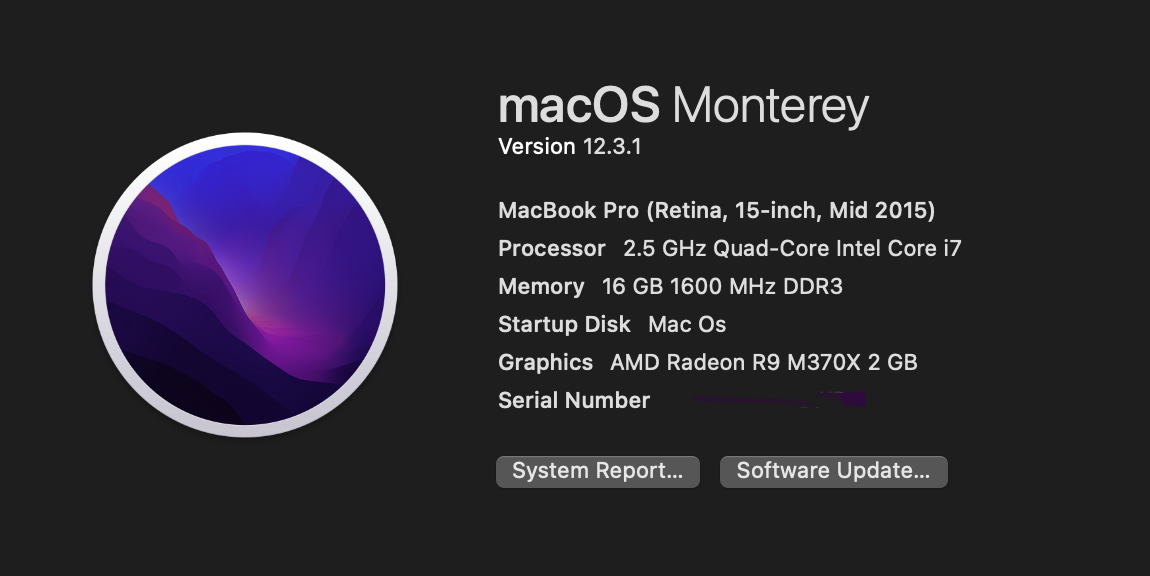This screenshot has height=576, width=1150.
Task: Open Software Update
Action: (x=833, y=471)
